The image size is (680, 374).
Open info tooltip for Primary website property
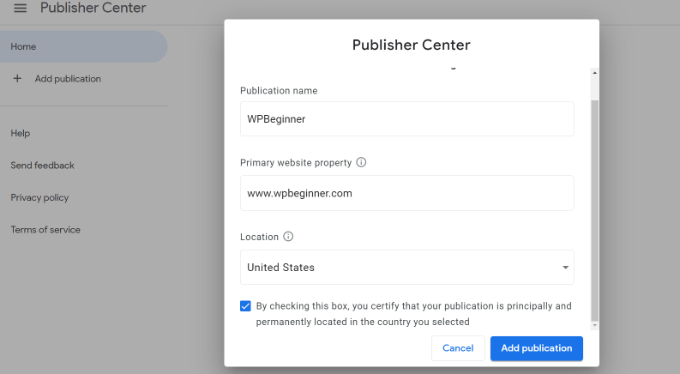pos(361,162)
